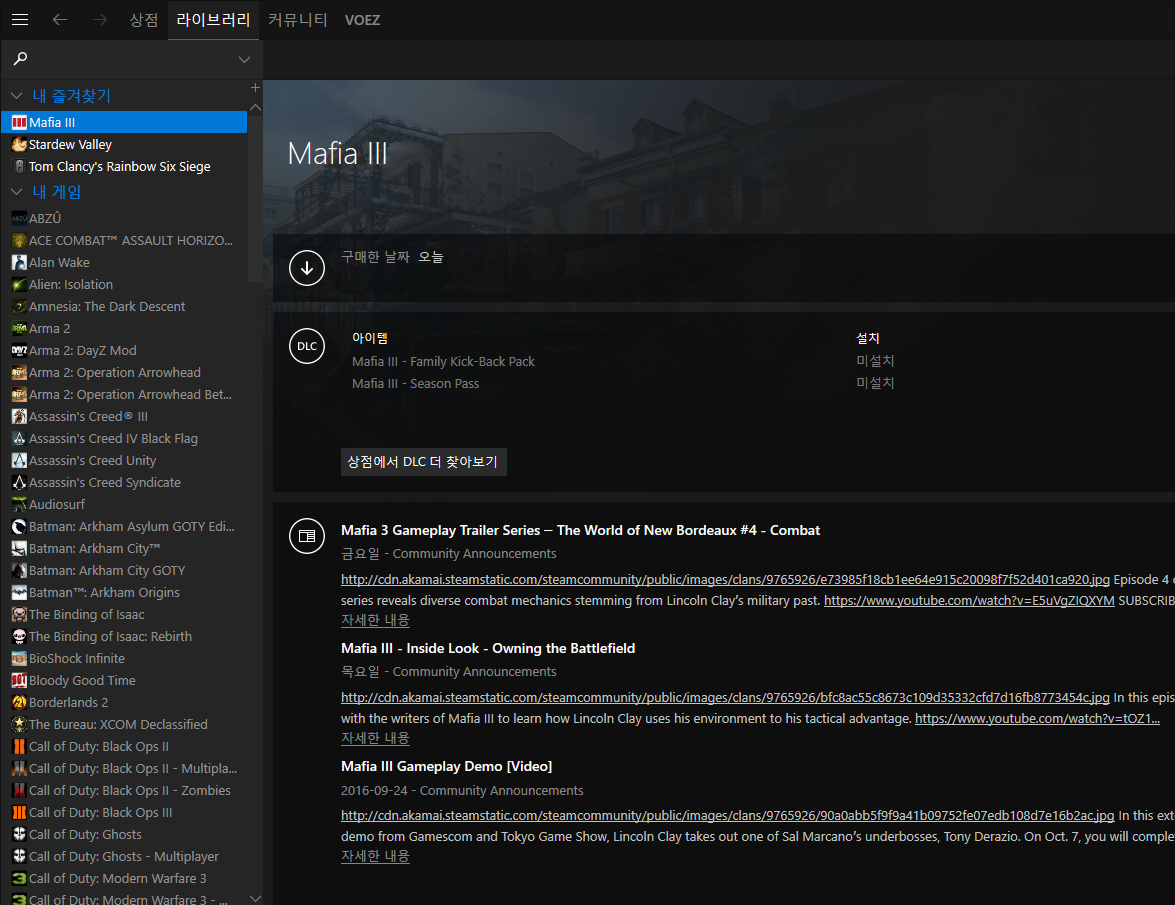The height and width of the screenshot is (905, 1175).
Task: Go forward with the right arrow
Action: 100,19
